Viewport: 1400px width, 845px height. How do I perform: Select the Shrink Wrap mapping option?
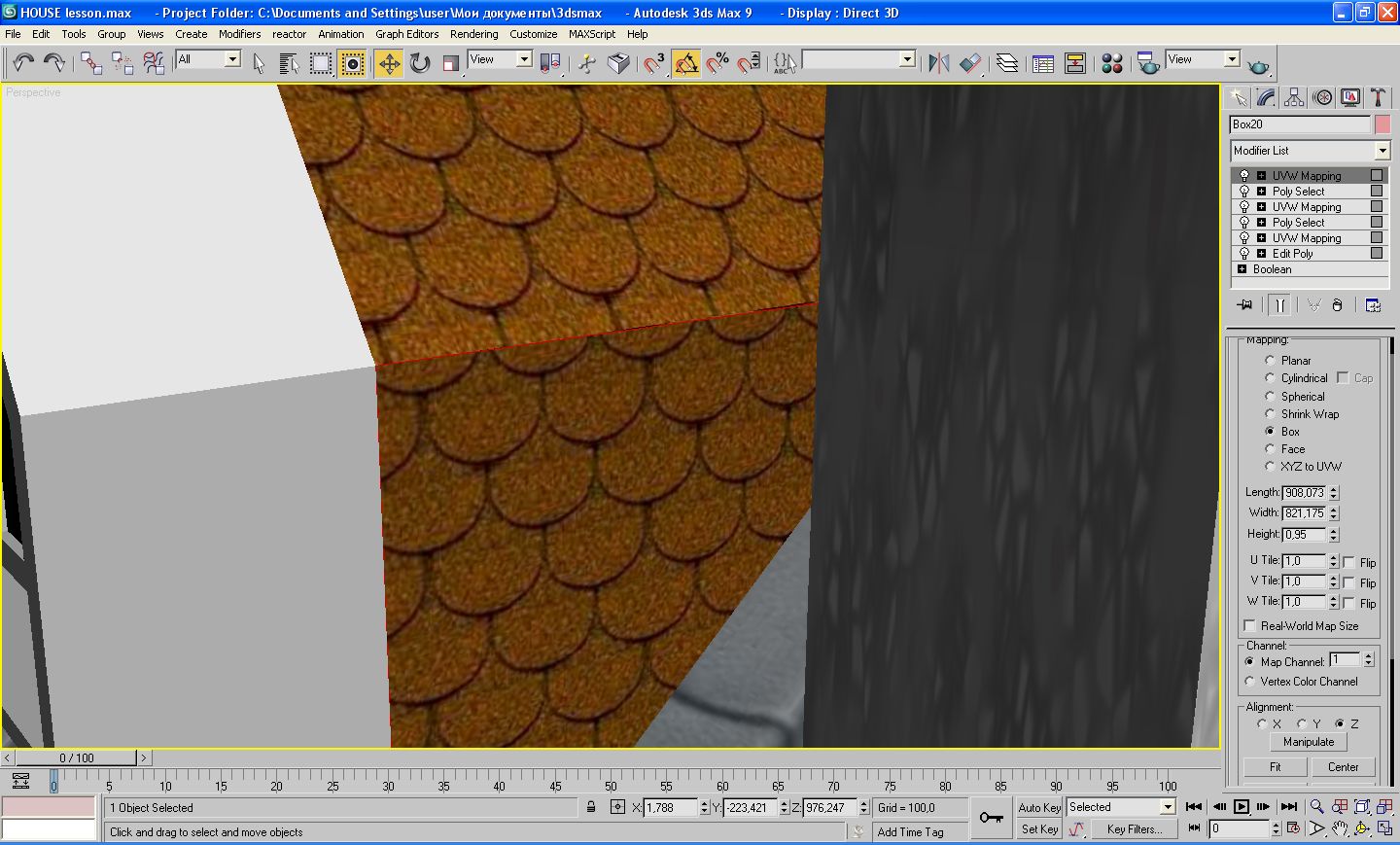1270,414
